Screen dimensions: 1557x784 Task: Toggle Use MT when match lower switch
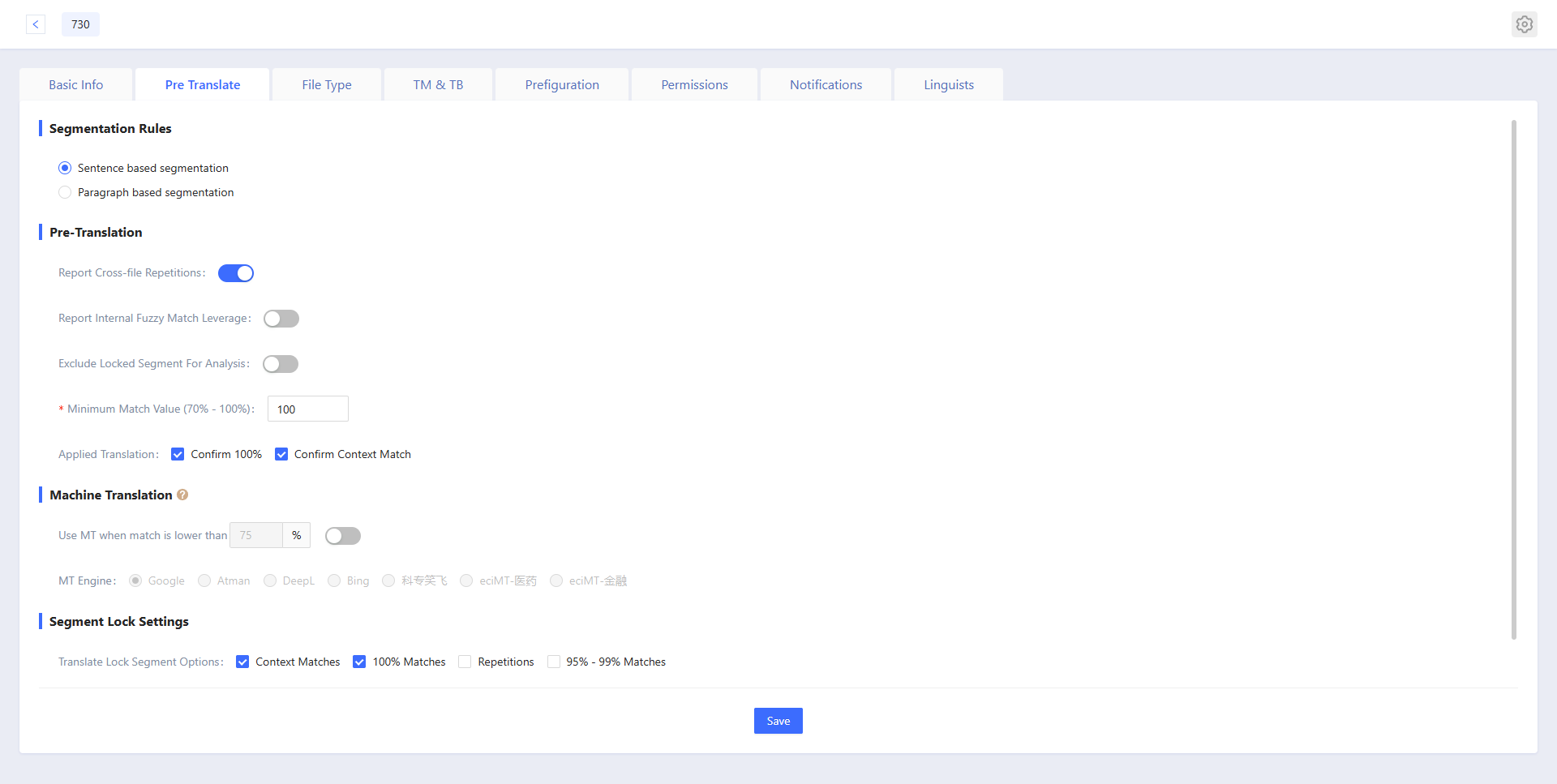tap(343, 536)
